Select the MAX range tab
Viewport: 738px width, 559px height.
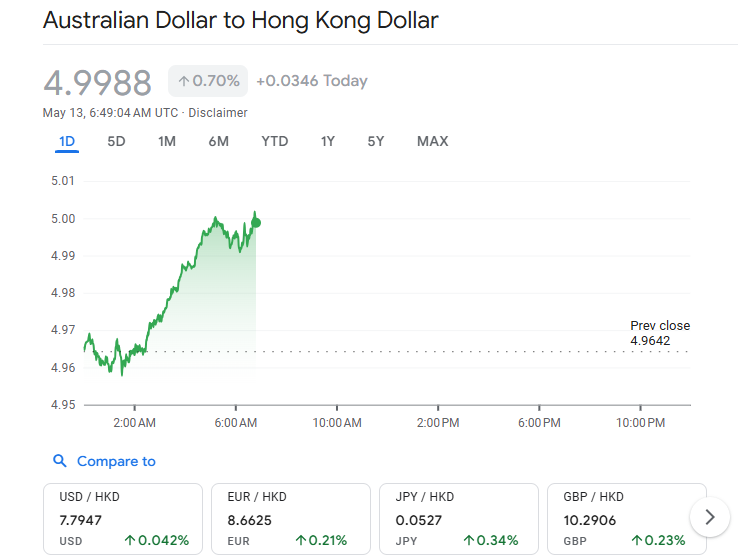tap(433, 141)
